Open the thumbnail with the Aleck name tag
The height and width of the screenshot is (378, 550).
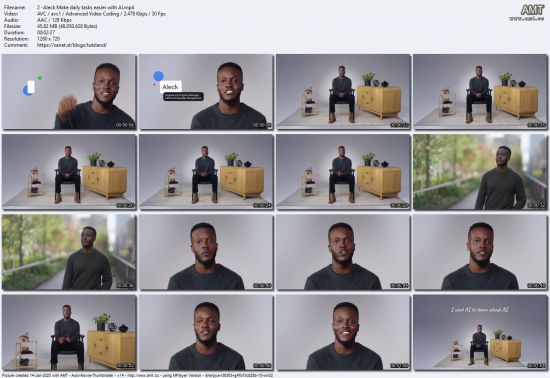[x=206, y=92]
